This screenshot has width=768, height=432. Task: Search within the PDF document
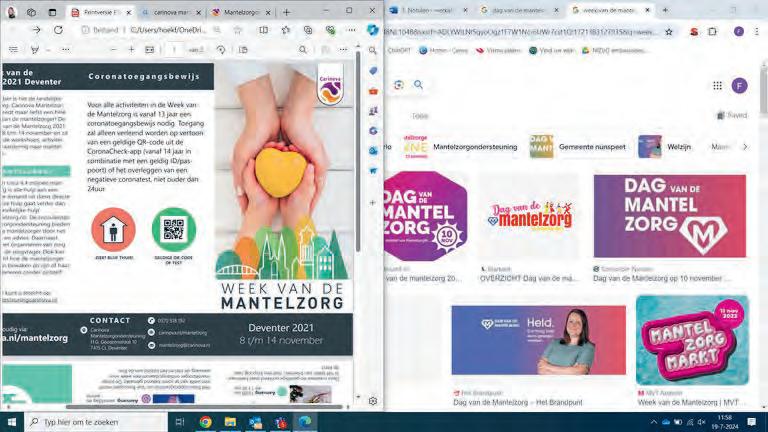coord(303,50)
